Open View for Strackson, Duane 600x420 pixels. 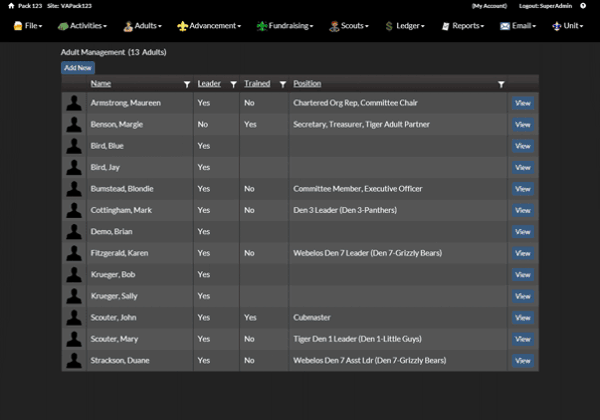click(523, 361)
